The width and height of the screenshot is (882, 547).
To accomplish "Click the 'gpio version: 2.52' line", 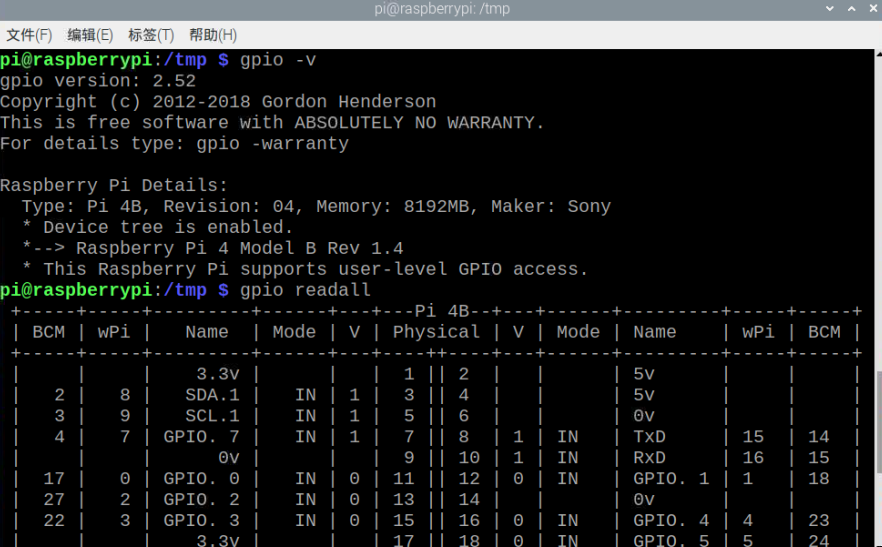I will pyautogui.click(x=98, y=81).
